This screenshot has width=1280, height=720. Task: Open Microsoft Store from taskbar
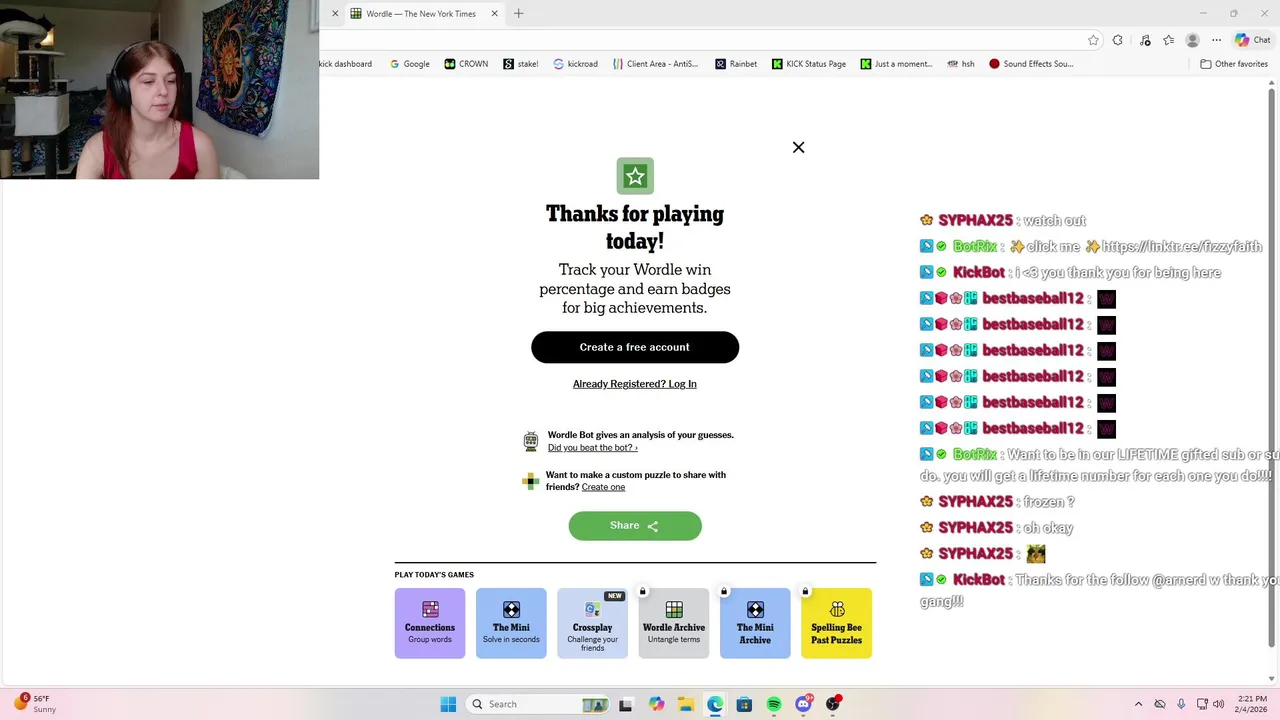(x=744, y=704)
